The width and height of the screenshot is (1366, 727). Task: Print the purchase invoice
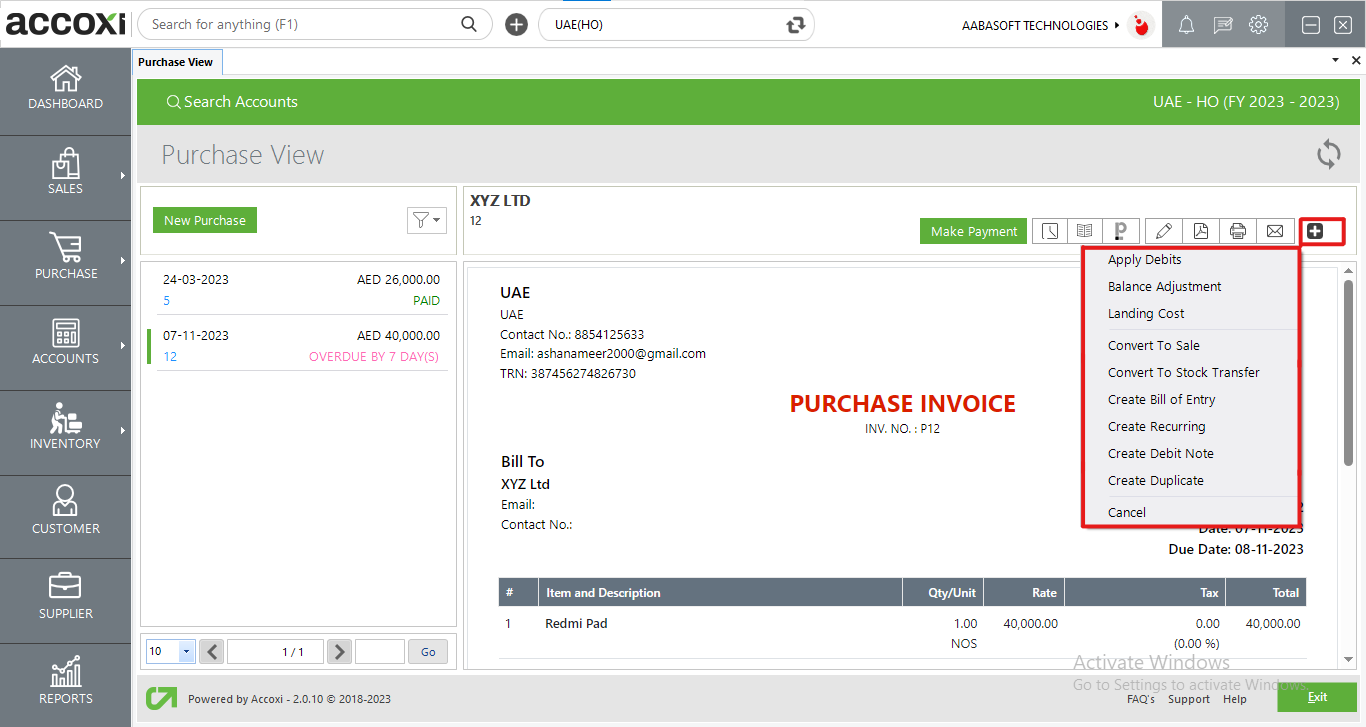pyautogui.click(x=1238, y=231)
